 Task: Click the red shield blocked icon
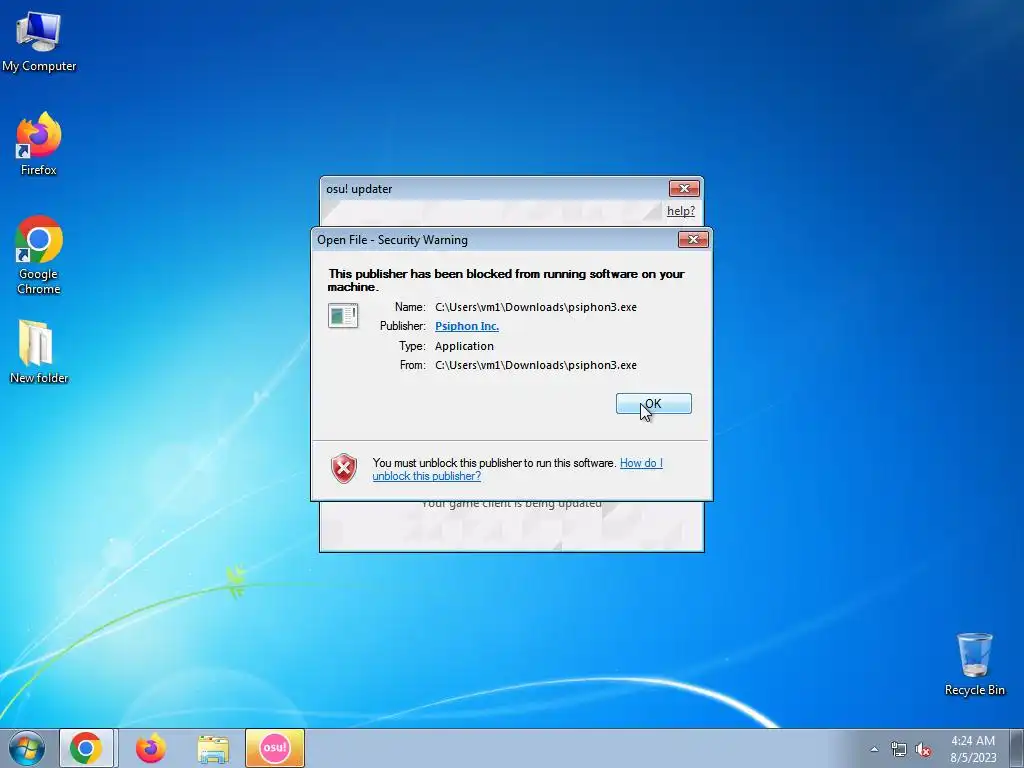coord(344,468)
